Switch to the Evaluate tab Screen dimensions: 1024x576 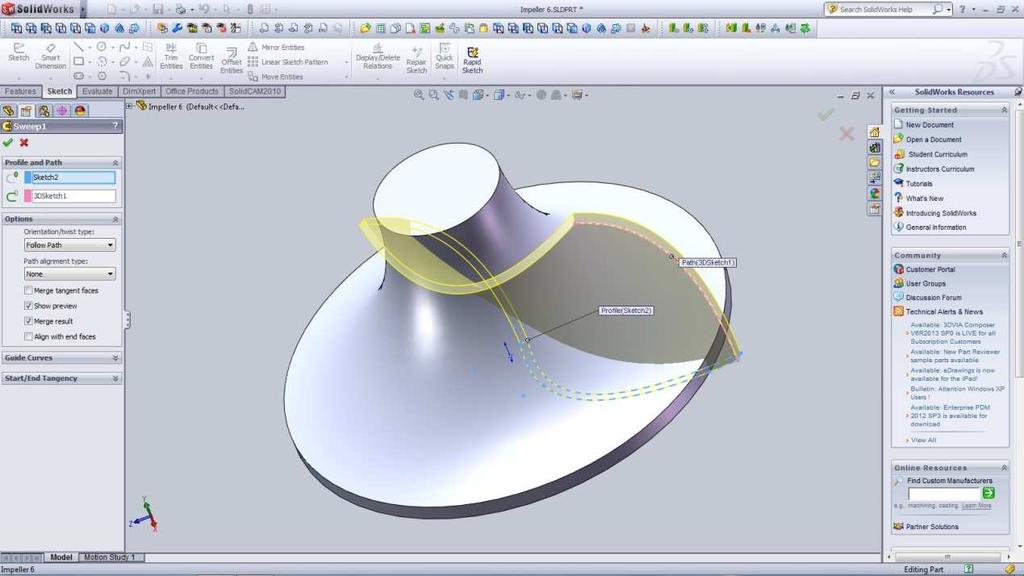coord(97,91)
